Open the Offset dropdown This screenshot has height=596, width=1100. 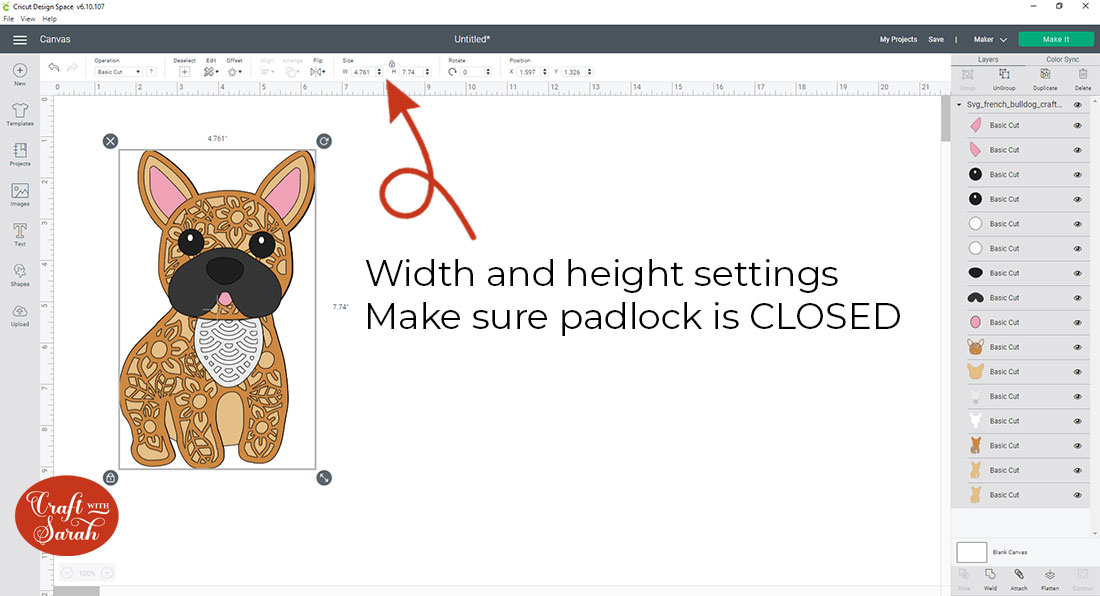click(x=234, y=72)
